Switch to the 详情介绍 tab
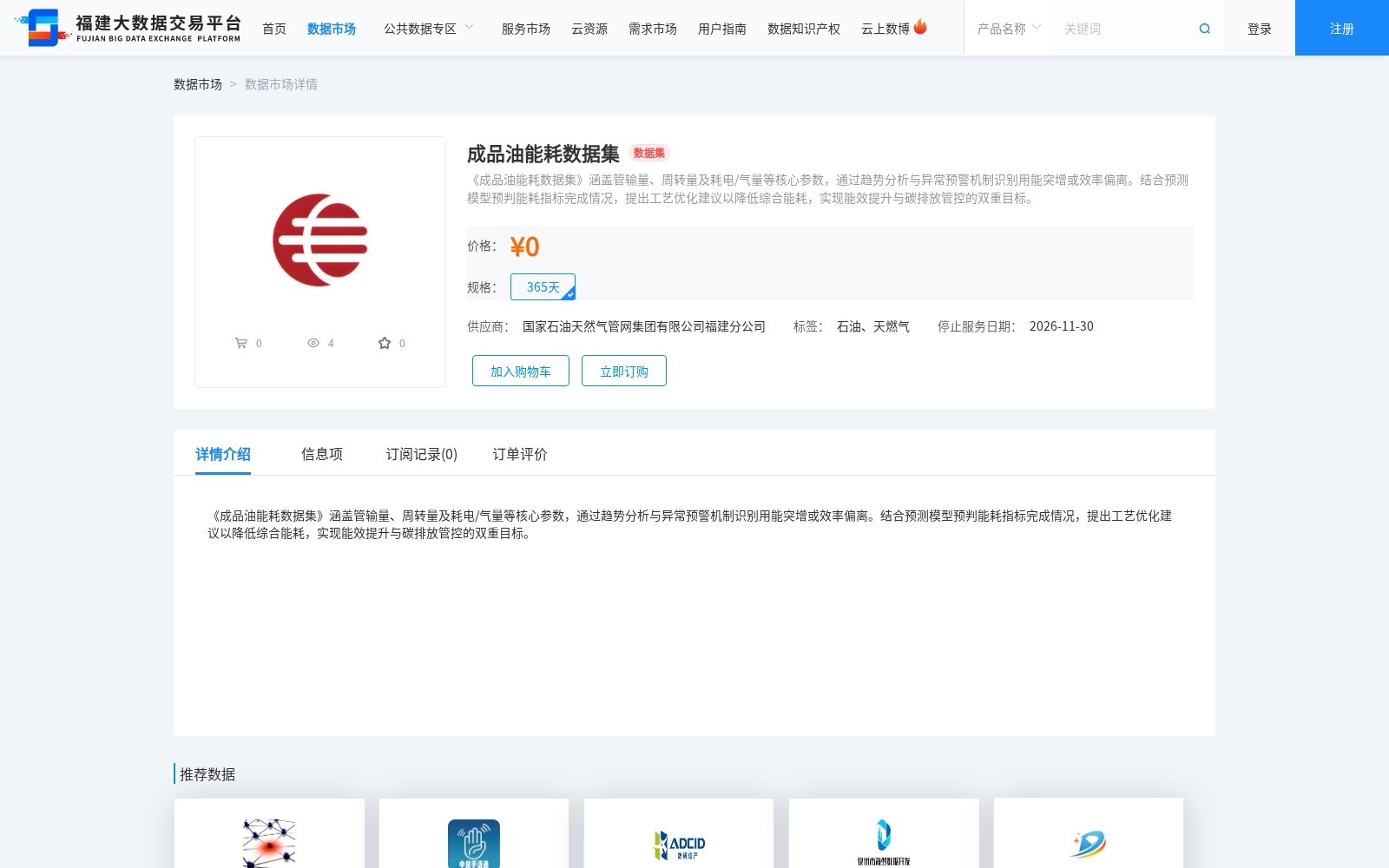 coord(223,454)
